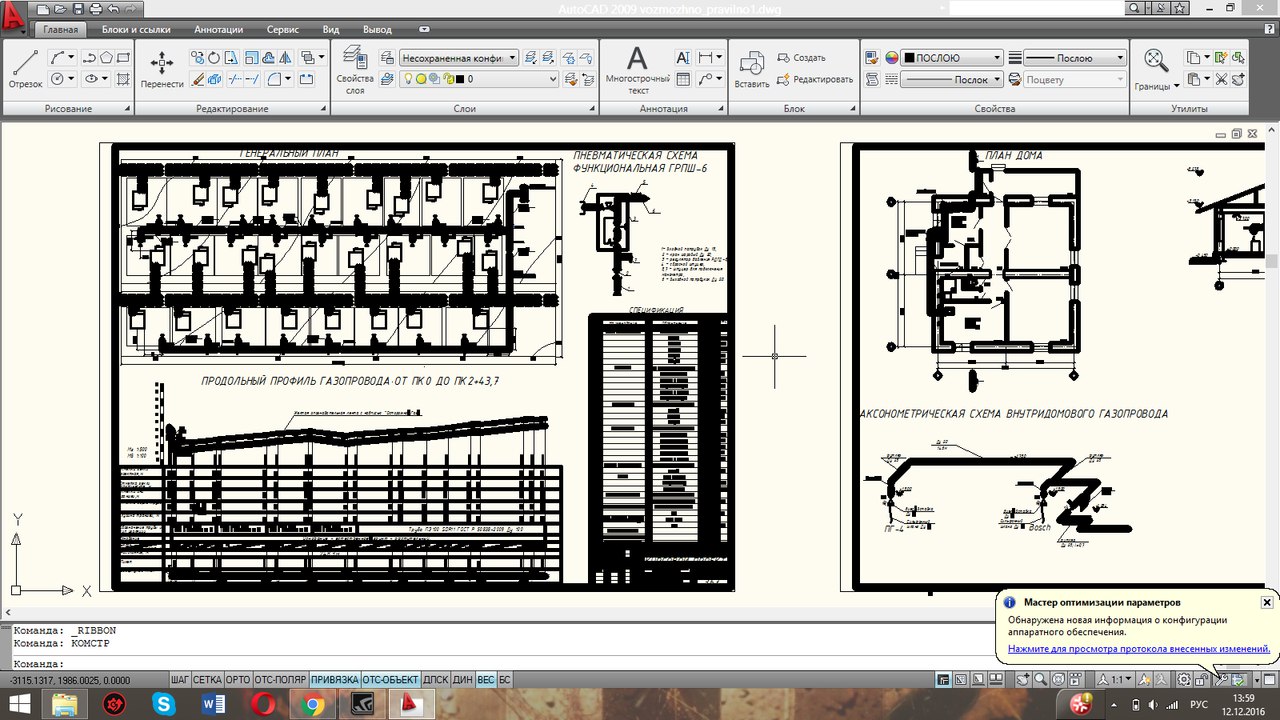Toggle СЕТКА grid display

tap(207, 680)
